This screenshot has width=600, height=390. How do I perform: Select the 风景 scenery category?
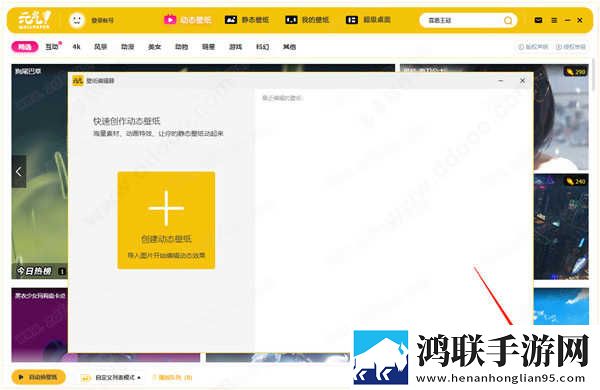[x=101, y=47]
